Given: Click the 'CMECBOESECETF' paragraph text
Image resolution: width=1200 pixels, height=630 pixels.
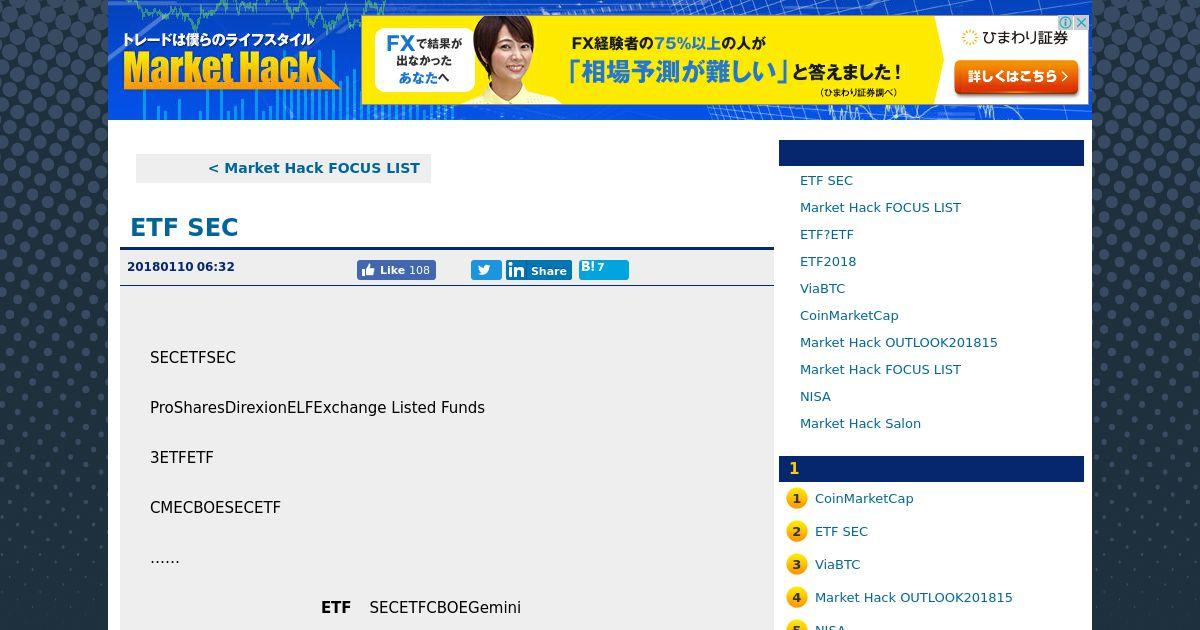Looking at the screenshot, I should click(x=215, y=507).
